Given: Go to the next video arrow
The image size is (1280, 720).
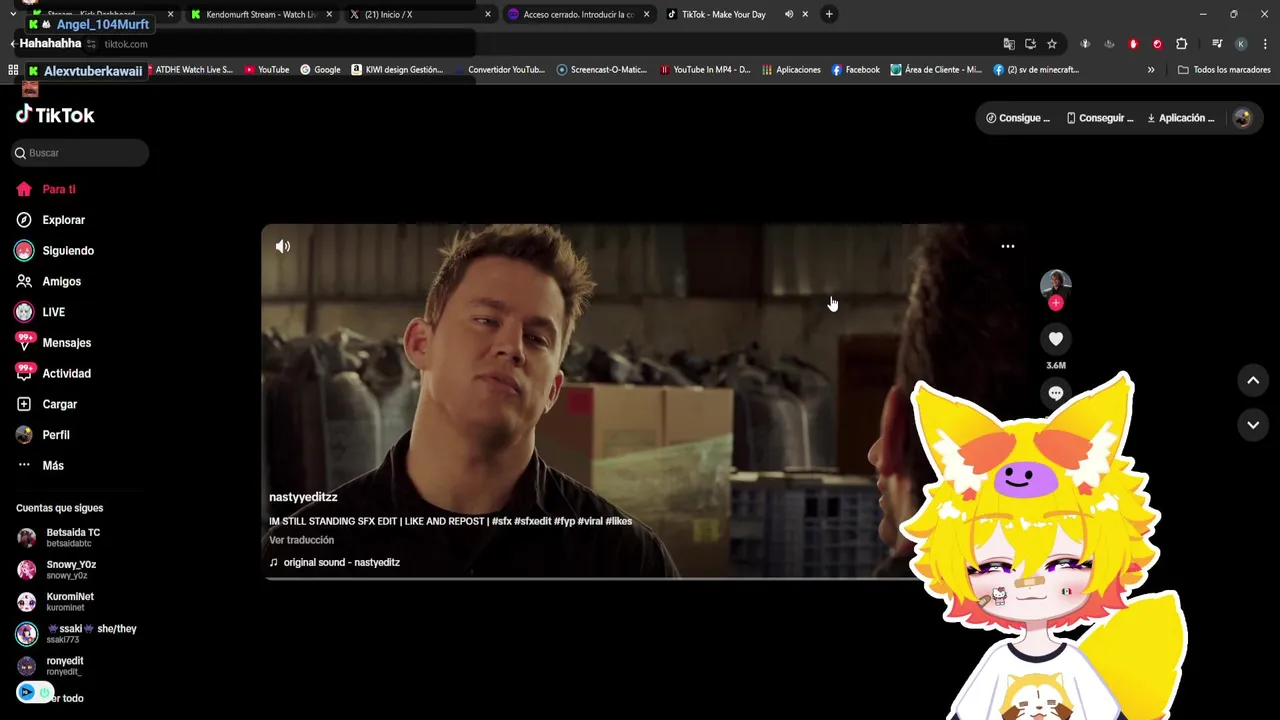Looking at the screenshot, I should click(x=1253, y=425).
